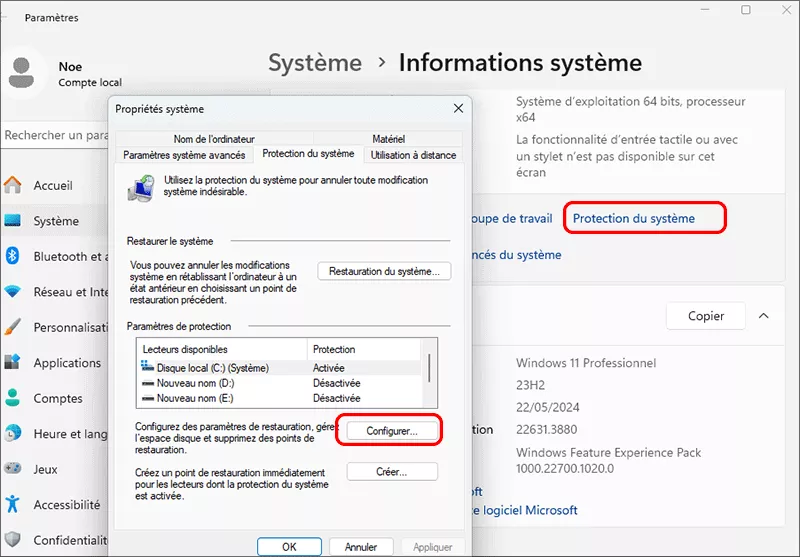This screenshot has height=557, width=800.
Task: Switch to the Matériel tab
Action: [x=388, y=139]
